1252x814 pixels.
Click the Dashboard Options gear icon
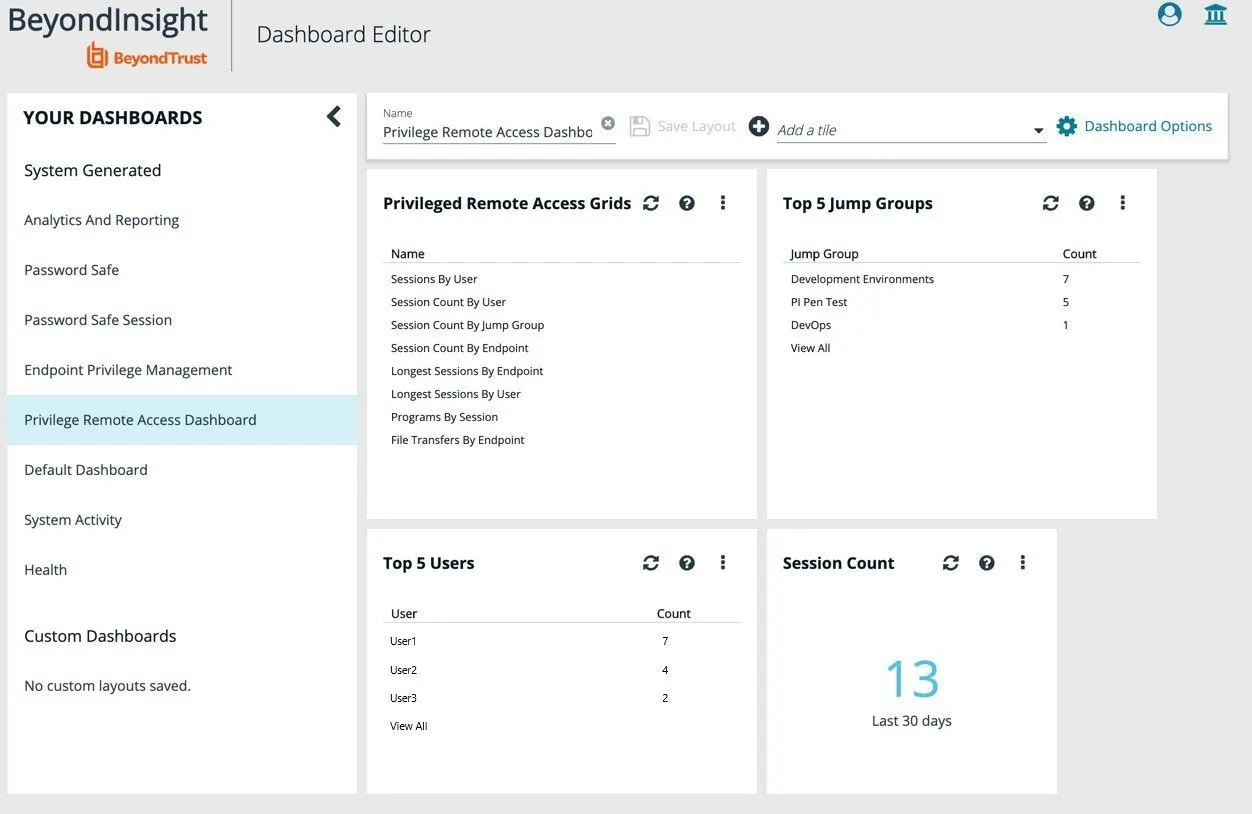point(1067,126)
